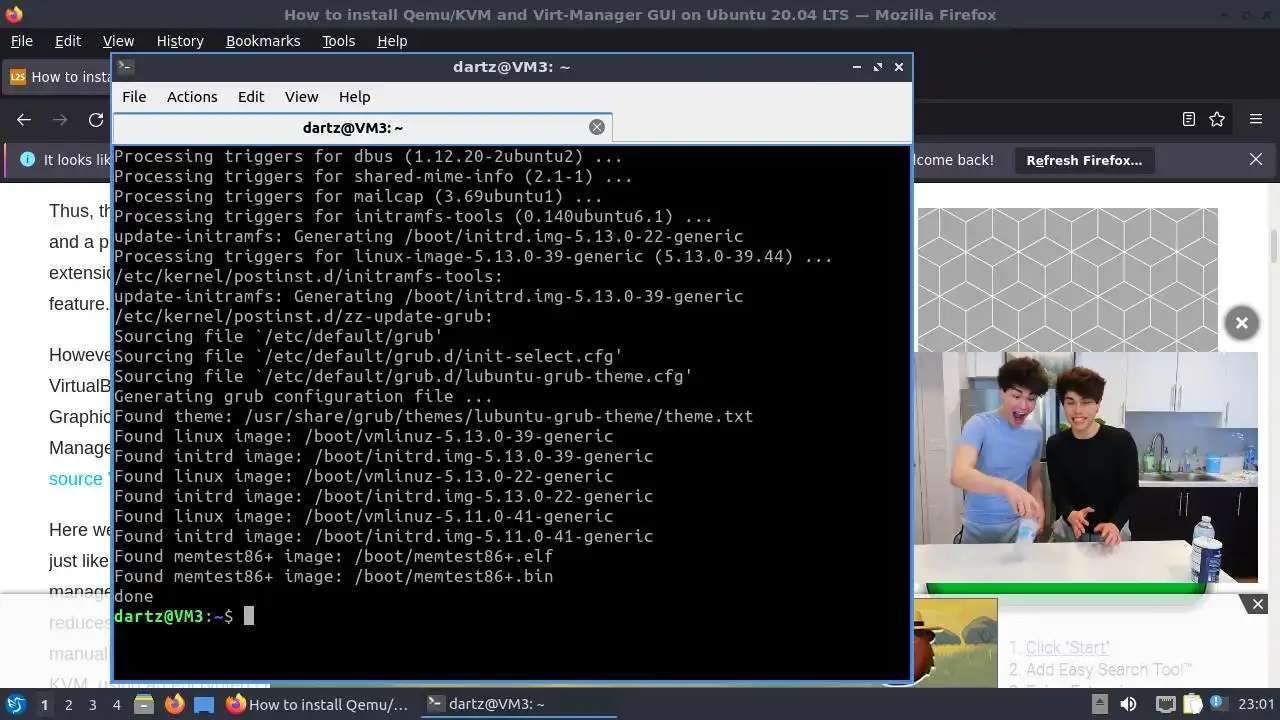Switch to virtual desktop 3
Screen dimensions: 1280x720
click(92, 704)
